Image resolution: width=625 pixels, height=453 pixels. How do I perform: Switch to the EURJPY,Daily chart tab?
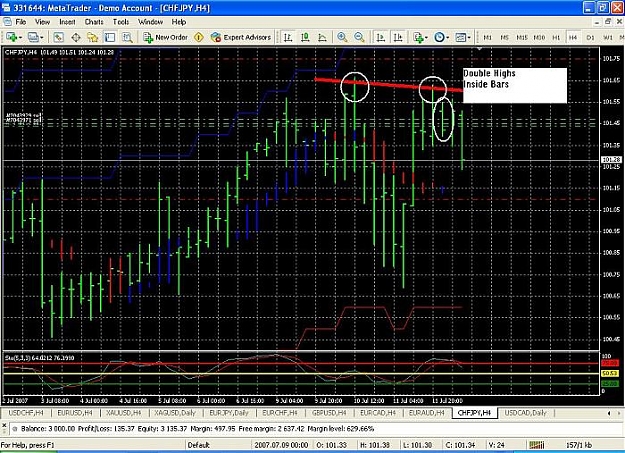[229, 413]
